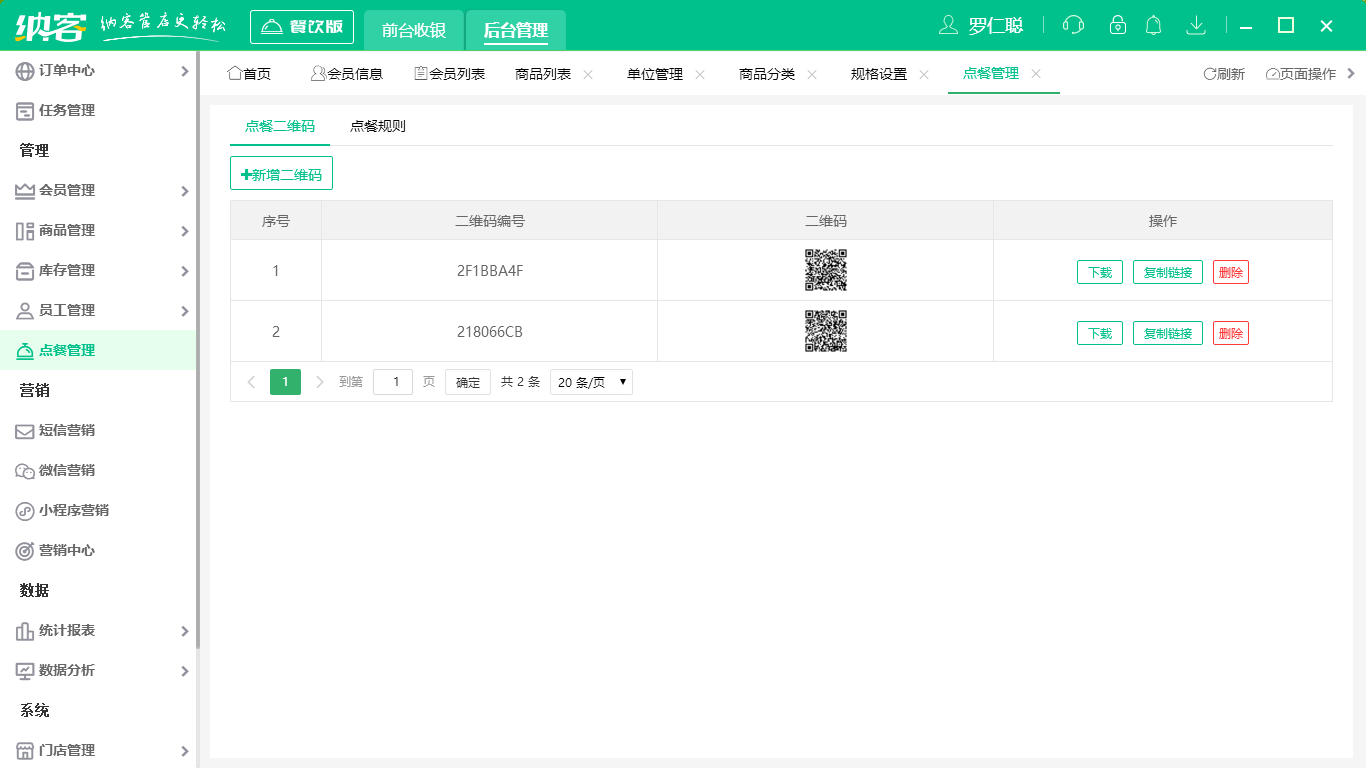Click the 新增二维码 button
The image size is (1366, 768).
[x=281, y=174]
